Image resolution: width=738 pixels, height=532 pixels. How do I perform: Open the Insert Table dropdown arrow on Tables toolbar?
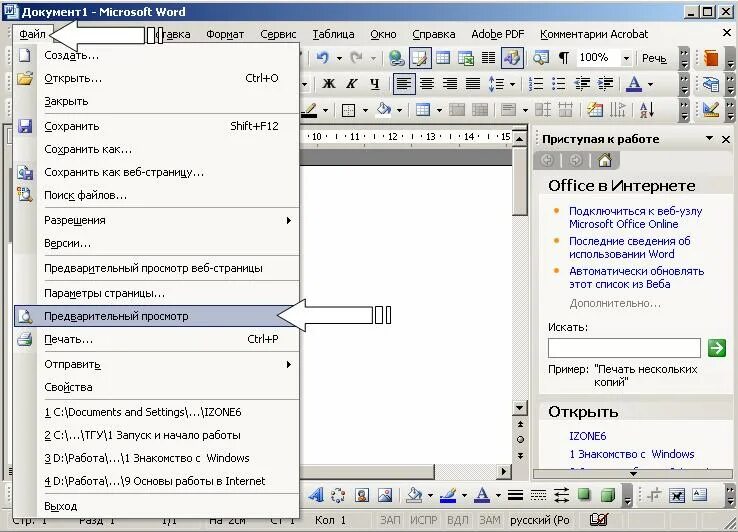click(x=439, y=111)
